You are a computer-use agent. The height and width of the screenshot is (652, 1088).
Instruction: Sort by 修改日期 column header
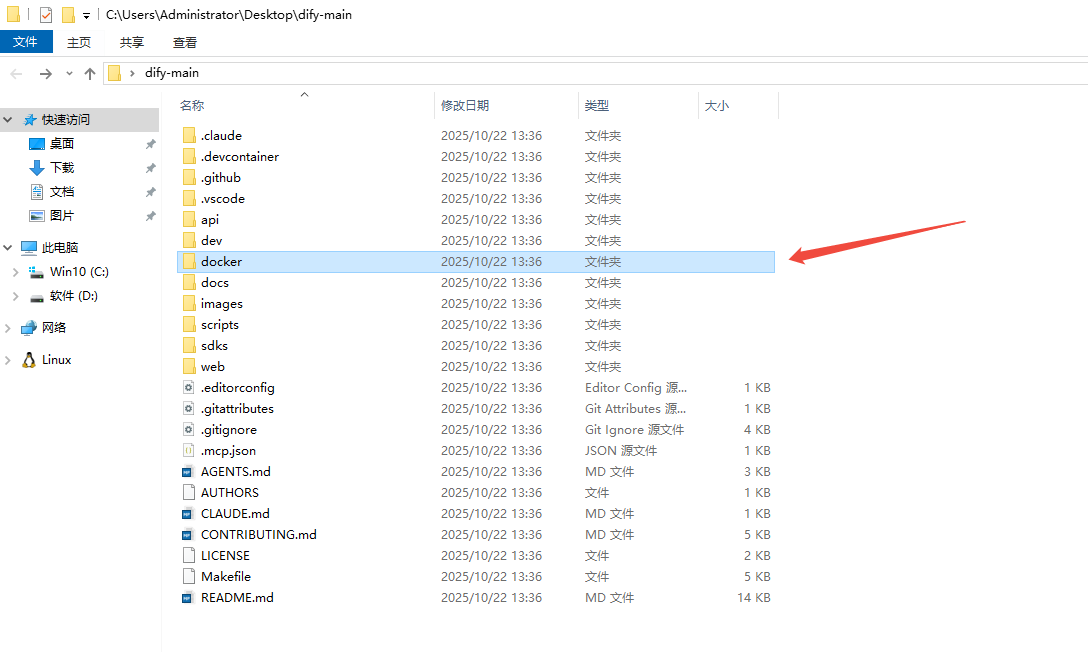pyautogui.click(x=465, y=106)
